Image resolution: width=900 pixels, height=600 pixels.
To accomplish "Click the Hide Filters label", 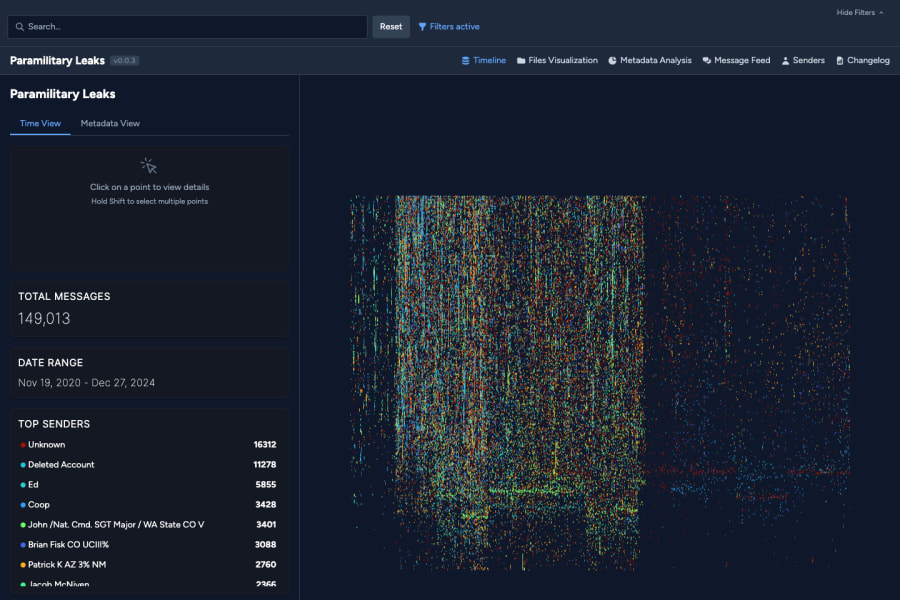I will 855,12.
